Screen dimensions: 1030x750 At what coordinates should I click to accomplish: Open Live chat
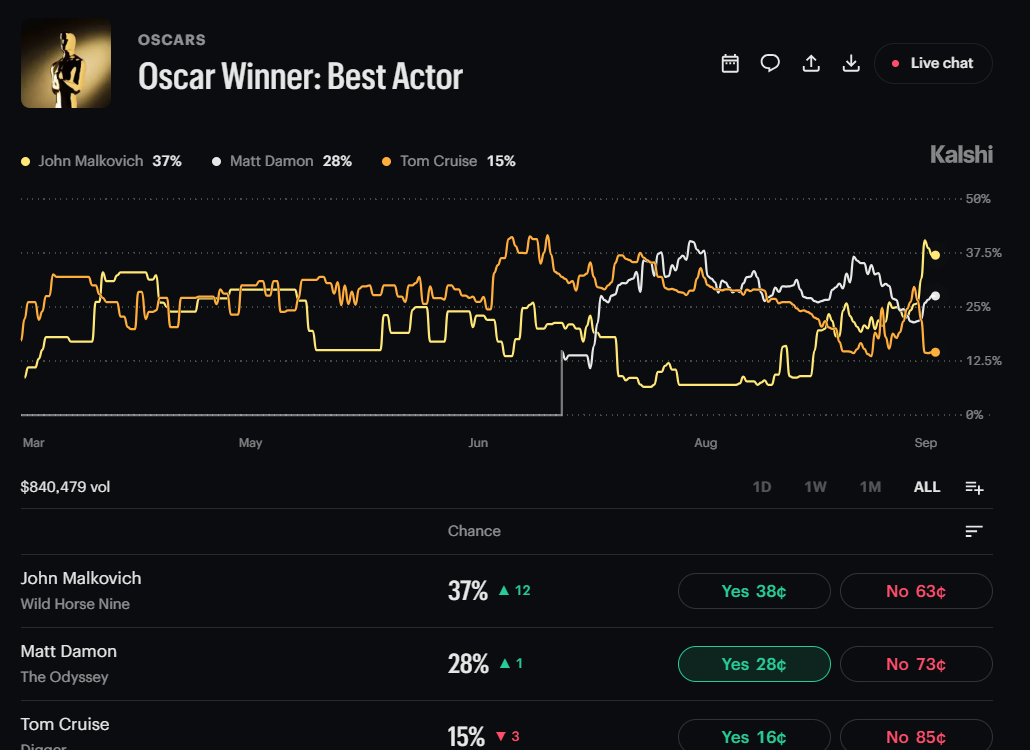pyautogui.click(x=933, y=64)
